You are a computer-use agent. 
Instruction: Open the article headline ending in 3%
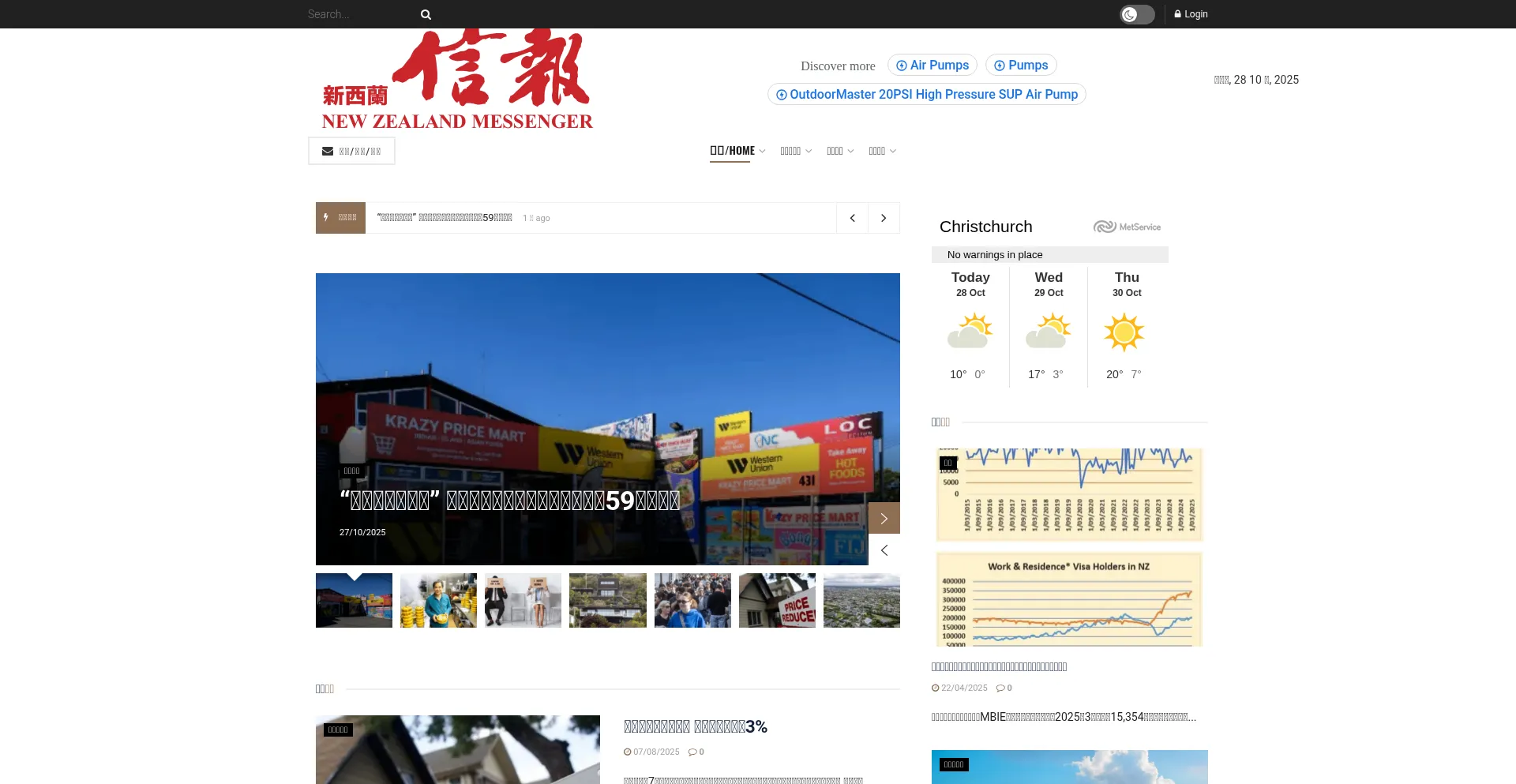[x=696, y=727]
